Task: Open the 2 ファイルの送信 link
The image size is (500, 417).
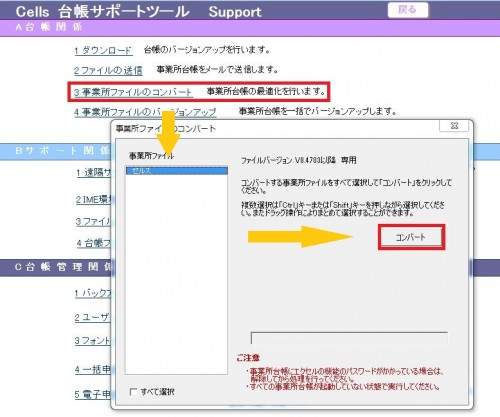Action: [108, 71]
